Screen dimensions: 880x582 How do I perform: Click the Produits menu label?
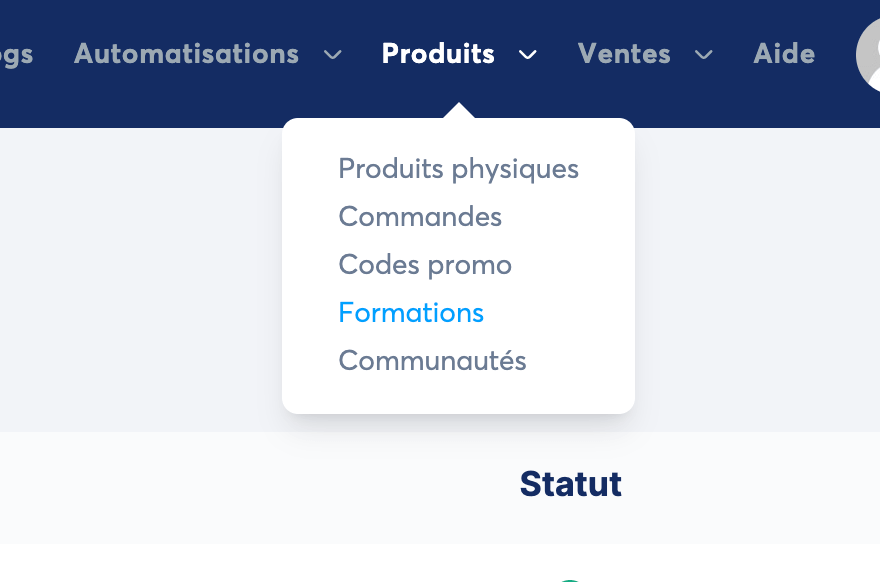point(438,54)
